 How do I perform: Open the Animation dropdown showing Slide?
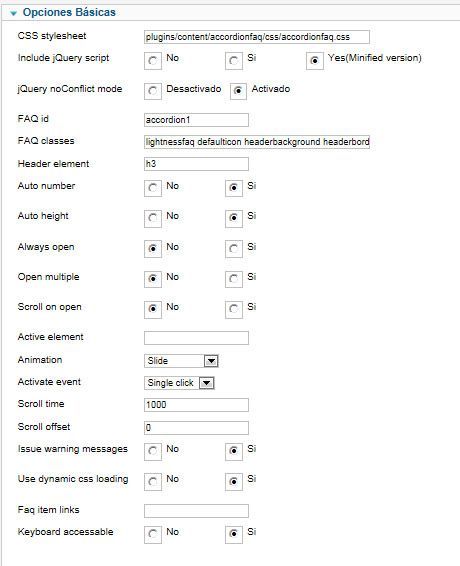point(181,361)
